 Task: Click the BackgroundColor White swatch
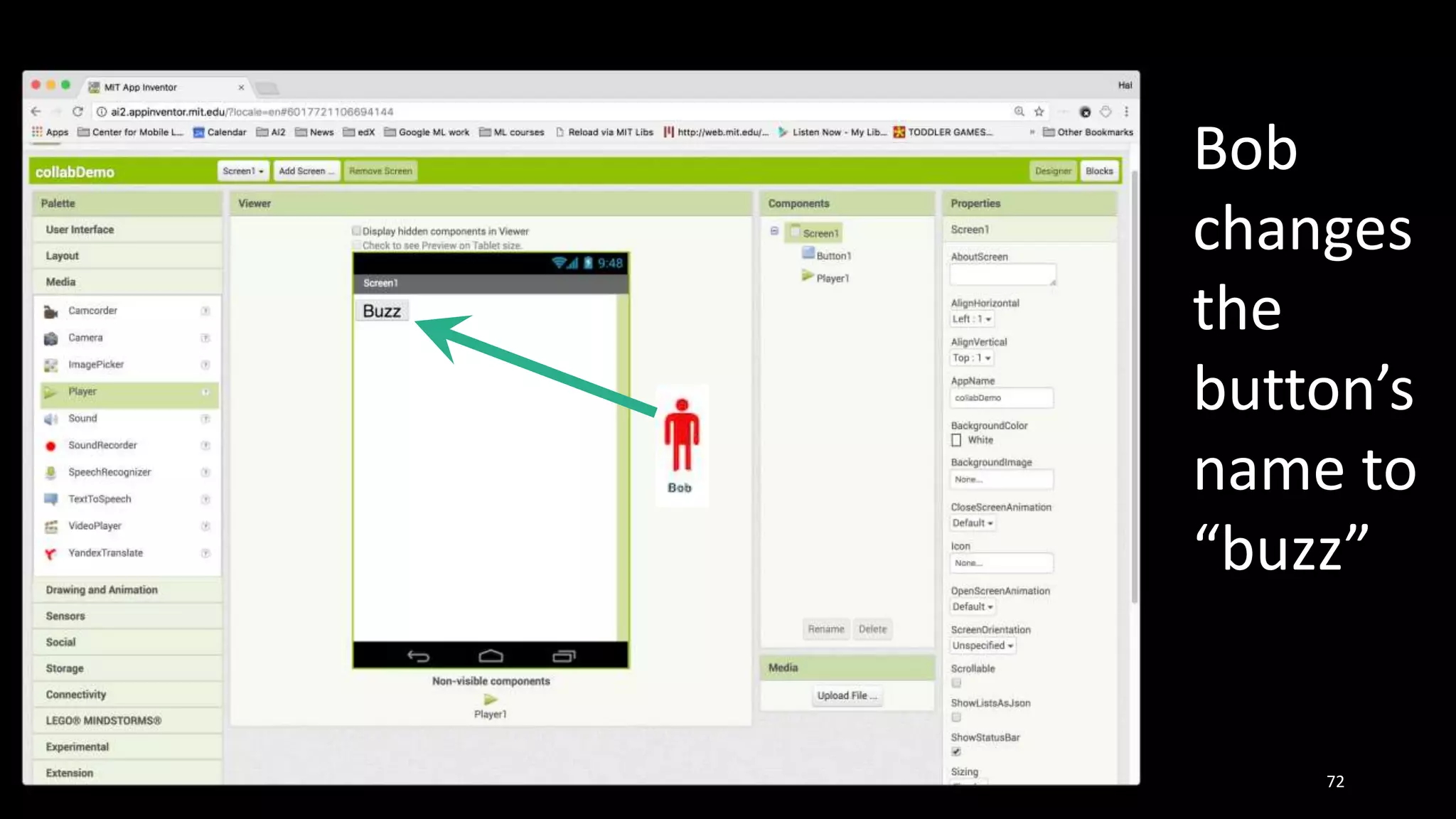(x=956, y=440)
